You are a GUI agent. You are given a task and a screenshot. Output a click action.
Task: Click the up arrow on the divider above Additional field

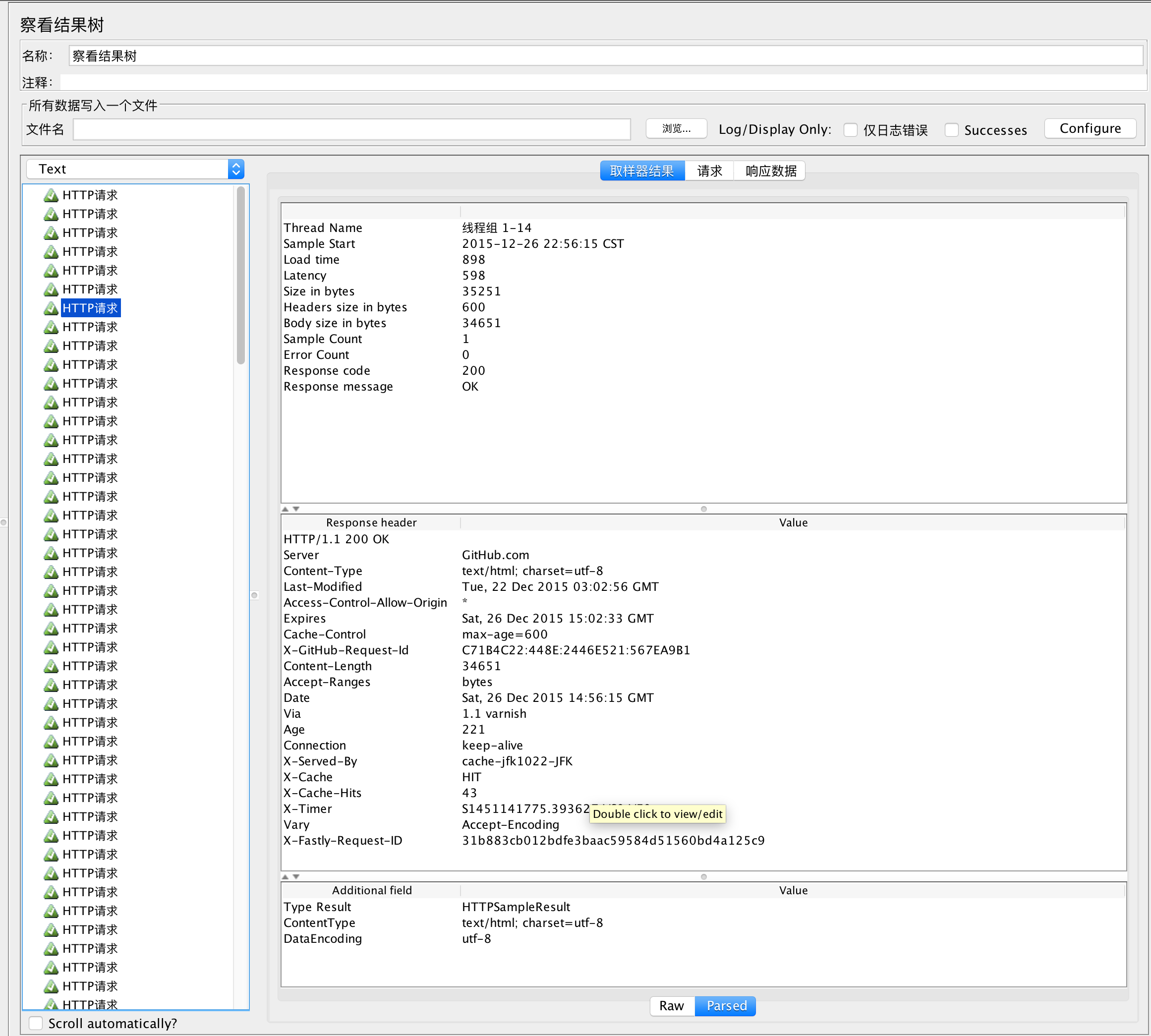(x=285, y=876)
